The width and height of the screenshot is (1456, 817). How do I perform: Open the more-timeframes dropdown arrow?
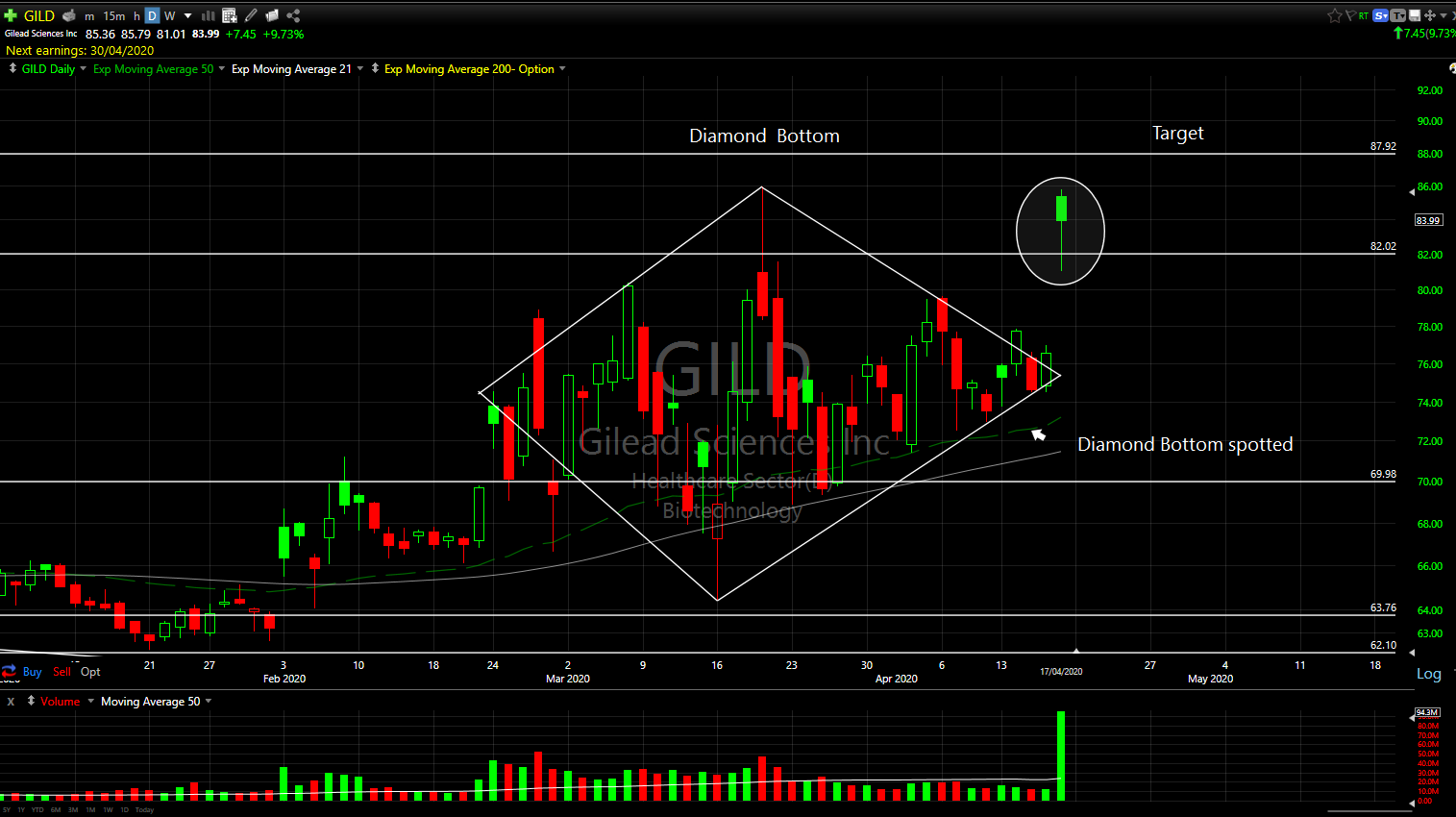[187, 16]
